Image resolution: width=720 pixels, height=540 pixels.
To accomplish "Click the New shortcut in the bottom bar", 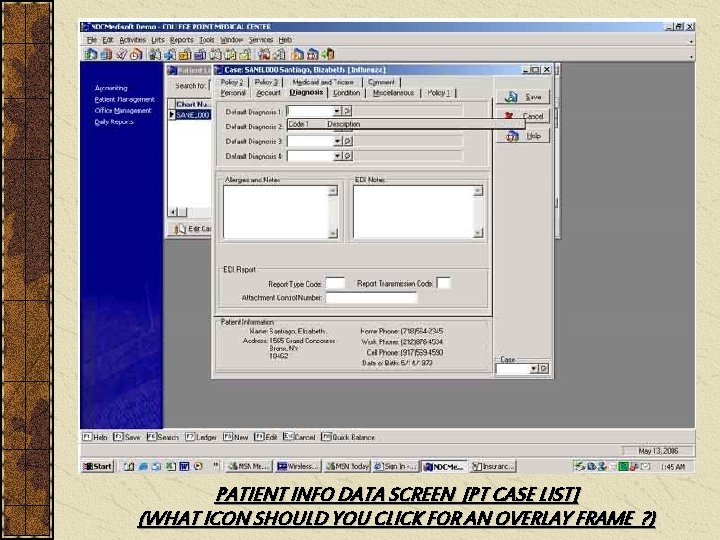I will [x=236, y=437].
